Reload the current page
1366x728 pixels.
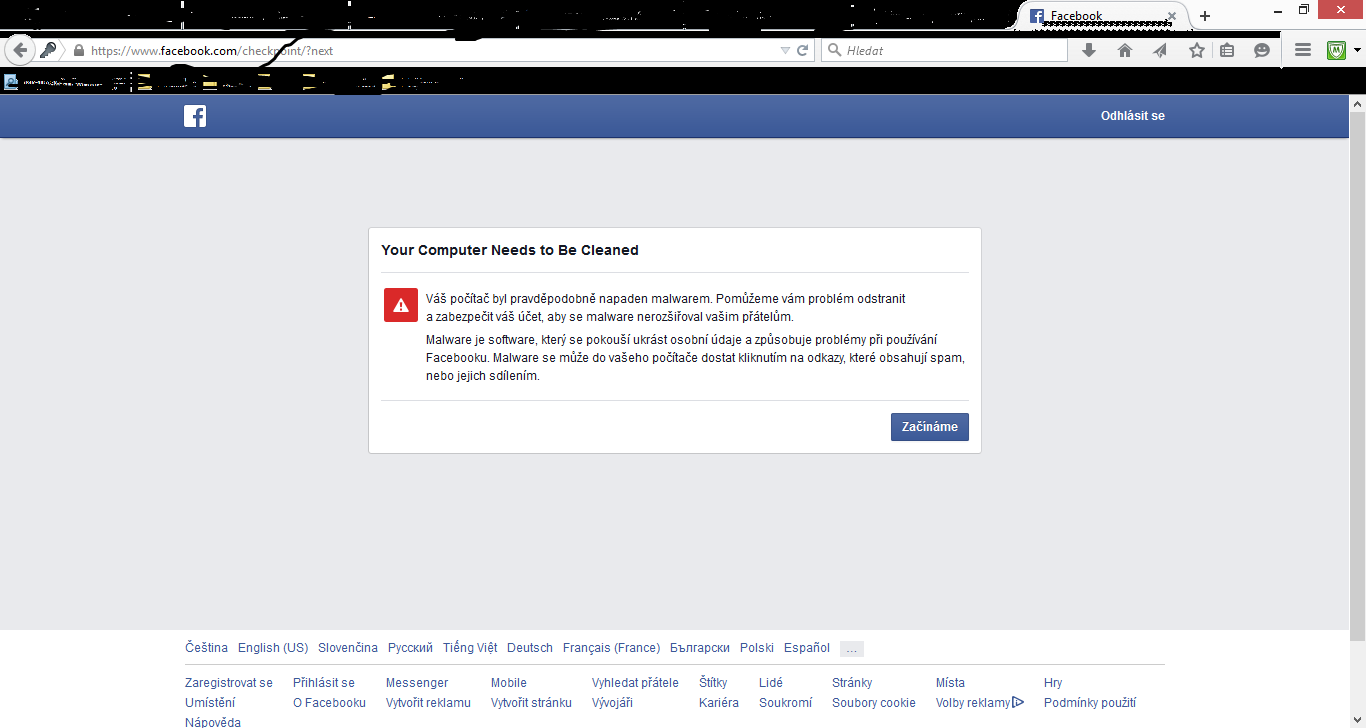pos(802,50)
